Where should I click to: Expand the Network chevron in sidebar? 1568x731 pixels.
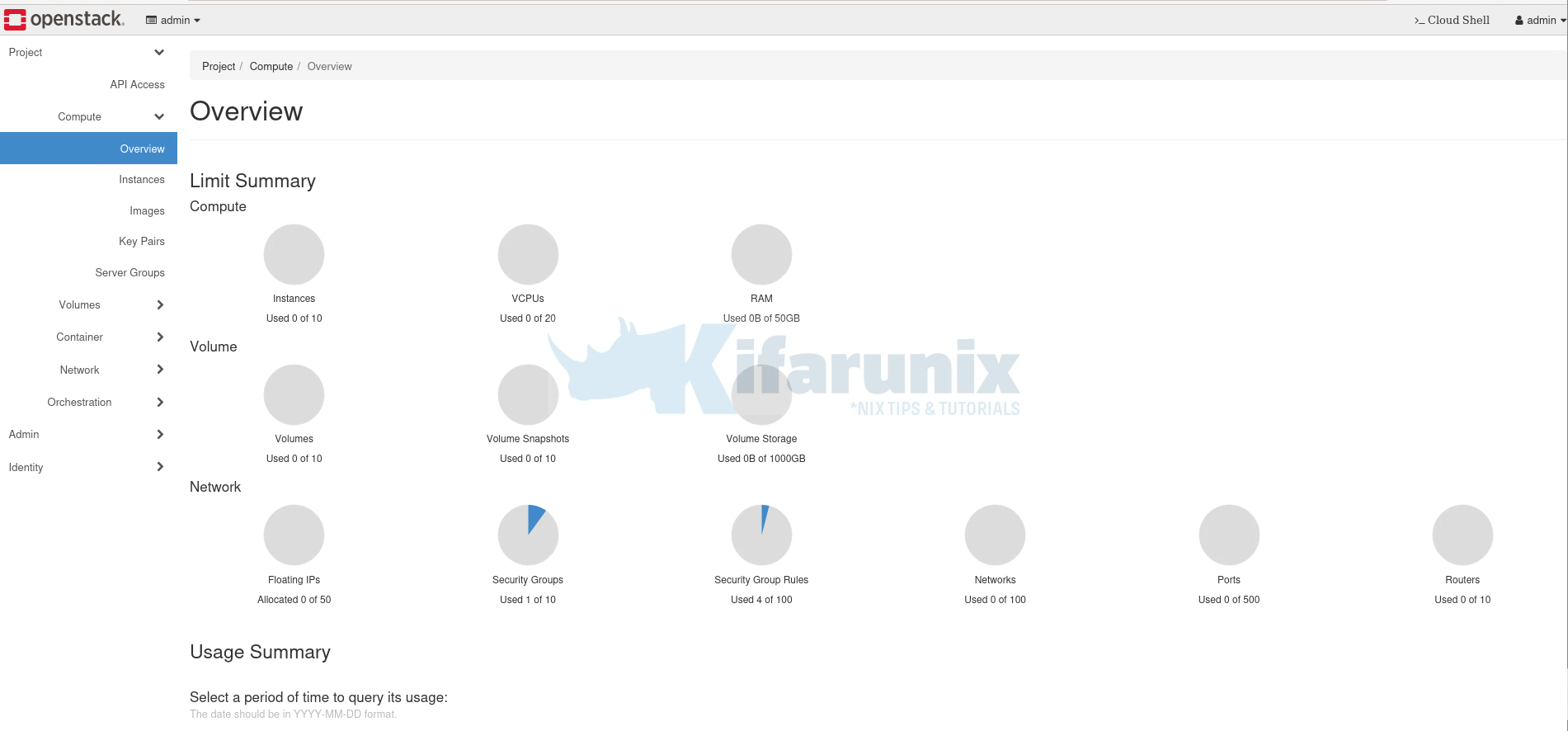point(160,370)
